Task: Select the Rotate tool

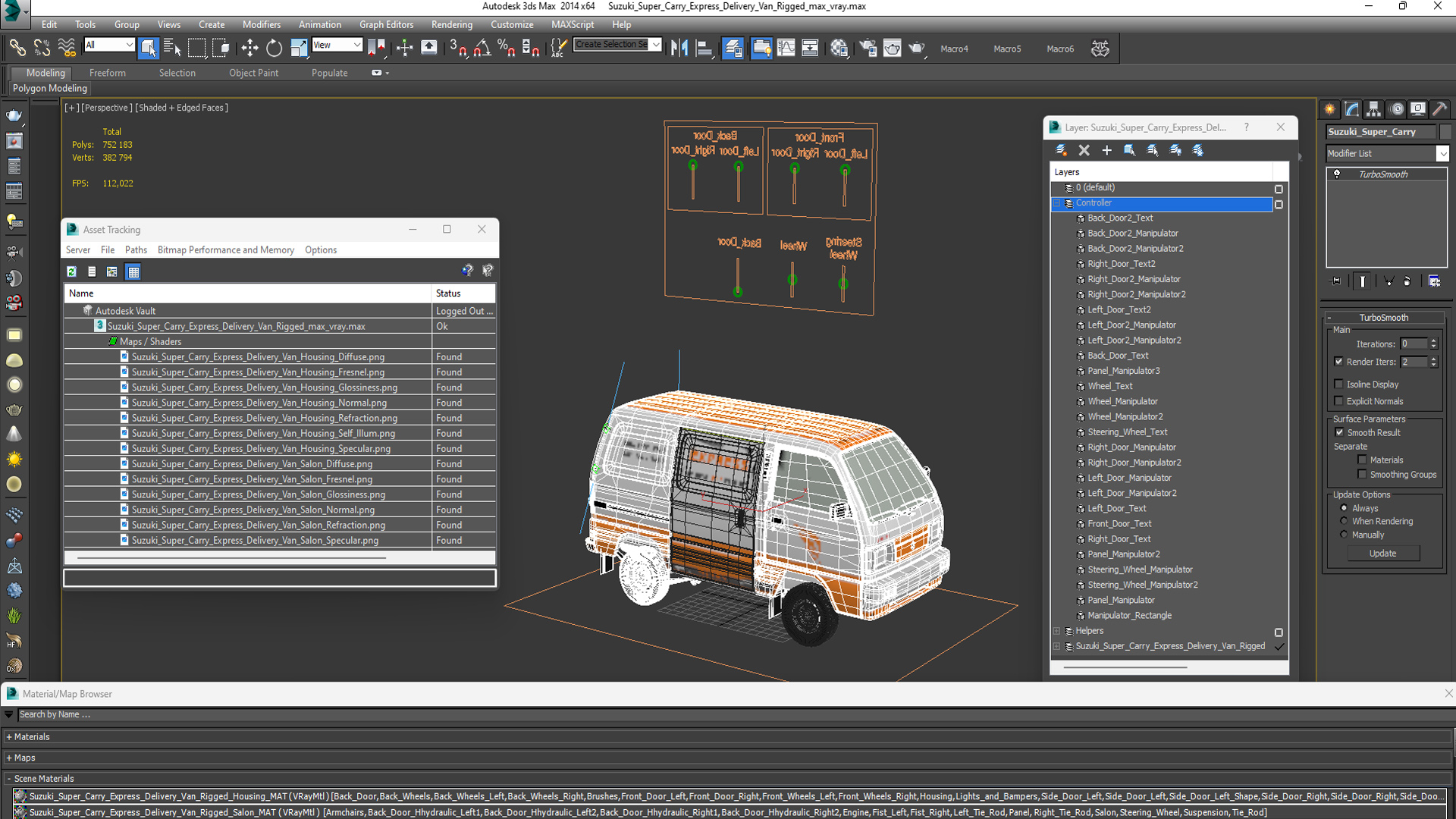Action: 274,48
